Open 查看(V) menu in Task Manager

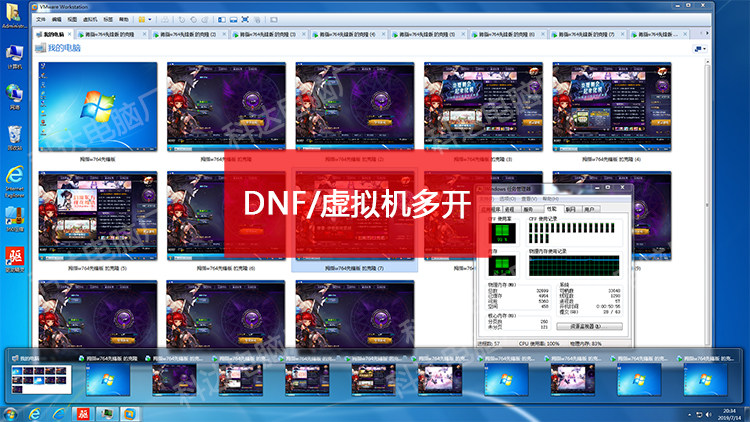(x=529, y=199)
